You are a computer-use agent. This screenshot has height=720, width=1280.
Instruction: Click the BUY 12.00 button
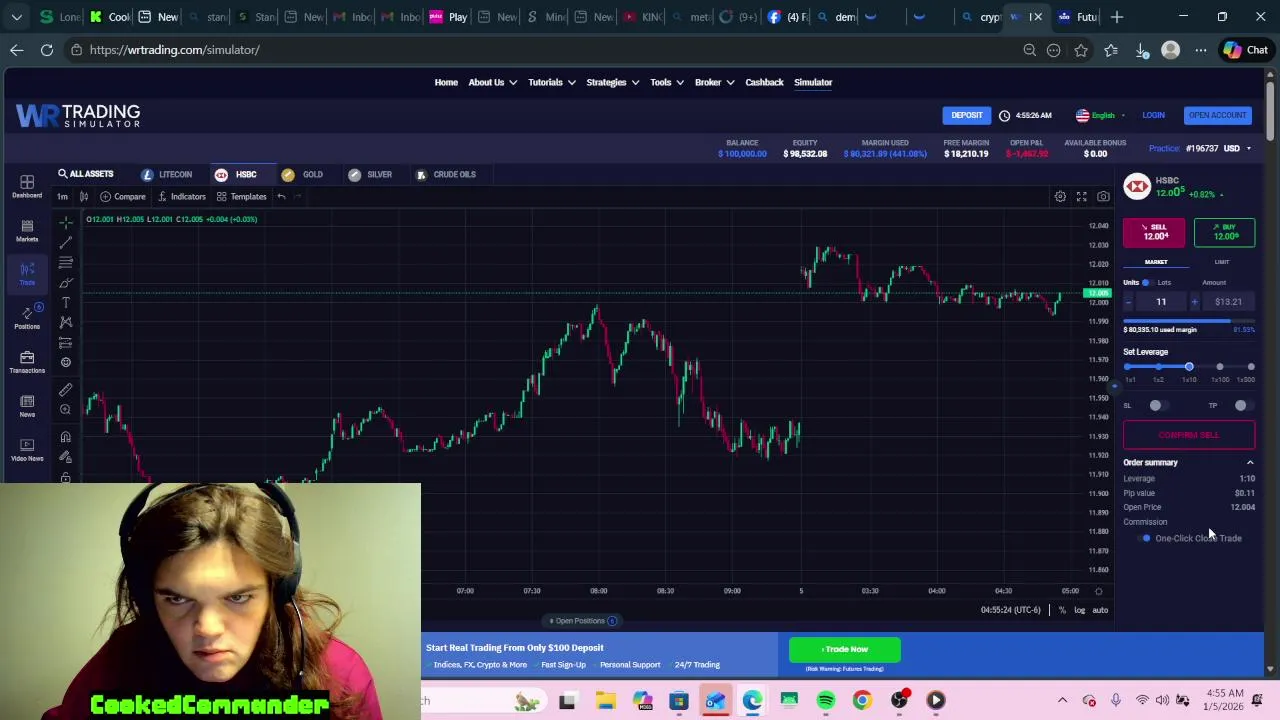click(1224, 232)
